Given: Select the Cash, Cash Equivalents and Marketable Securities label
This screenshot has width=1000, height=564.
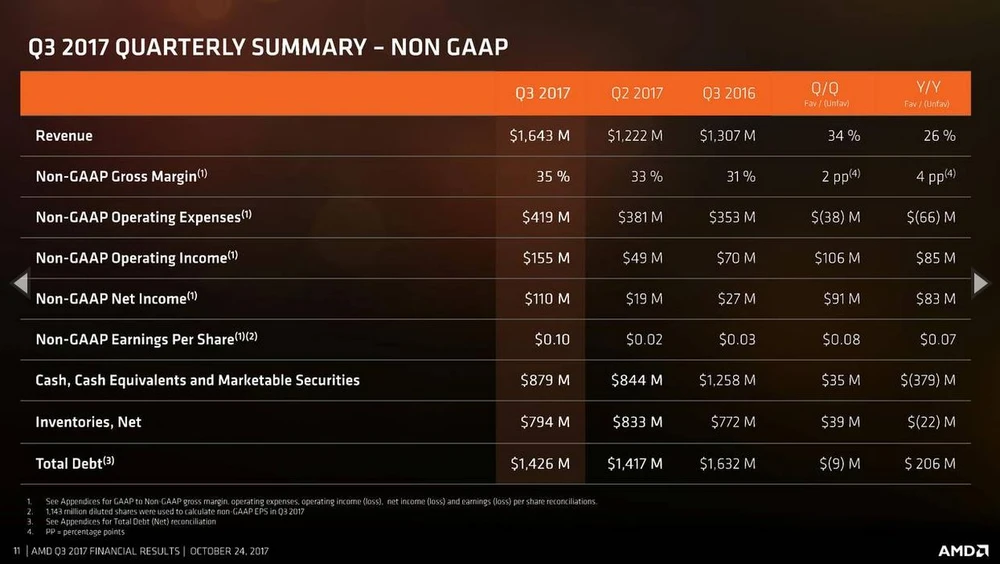Looking at the screenshot, I should click(x=197, y=380).
